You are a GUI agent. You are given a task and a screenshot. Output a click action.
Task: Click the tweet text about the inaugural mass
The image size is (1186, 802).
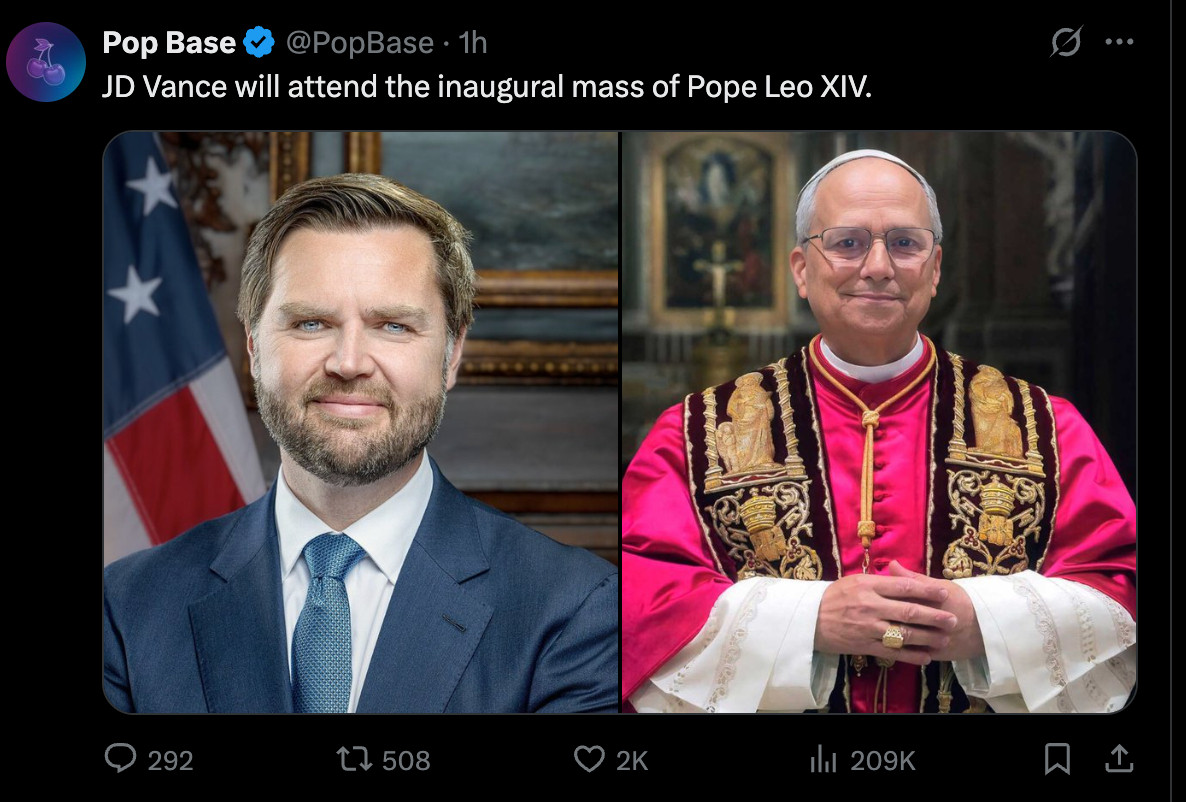(486, 87)
